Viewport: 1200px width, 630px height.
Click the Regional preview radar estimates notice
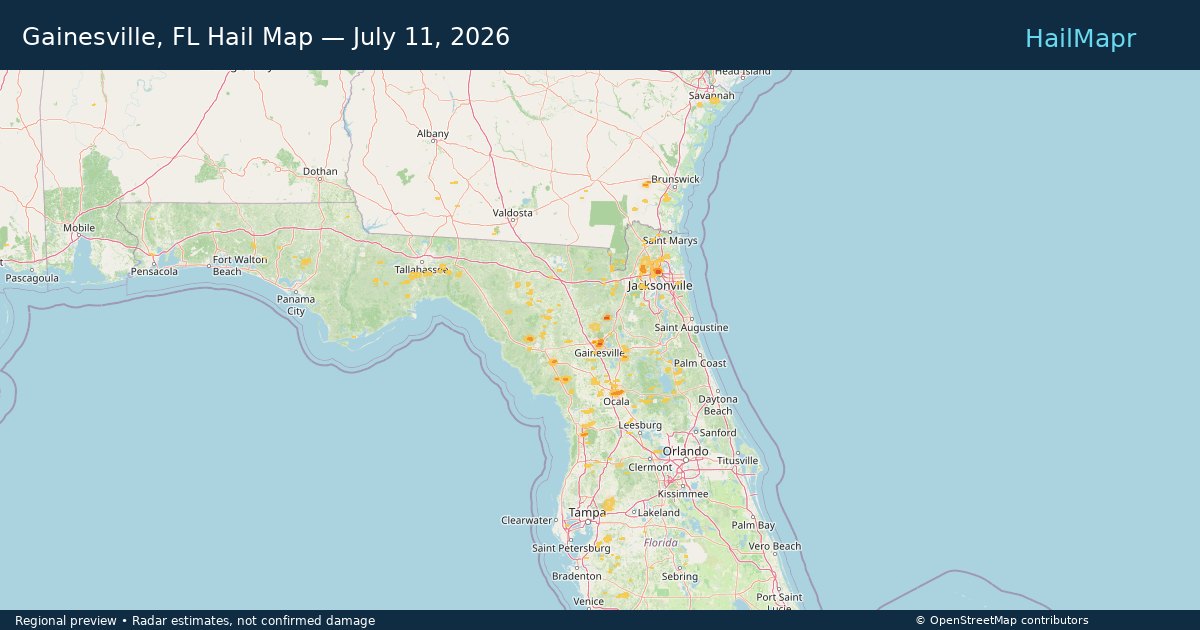195,621
